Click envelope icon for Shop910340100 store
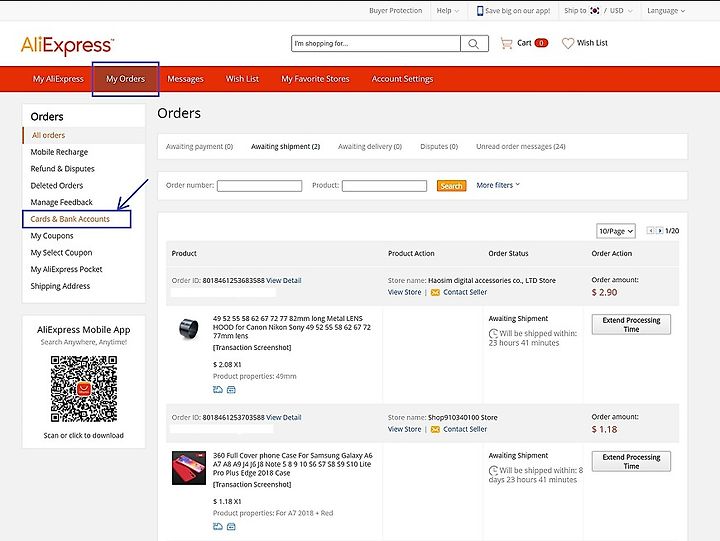720x541 pixels. (435, 429)
